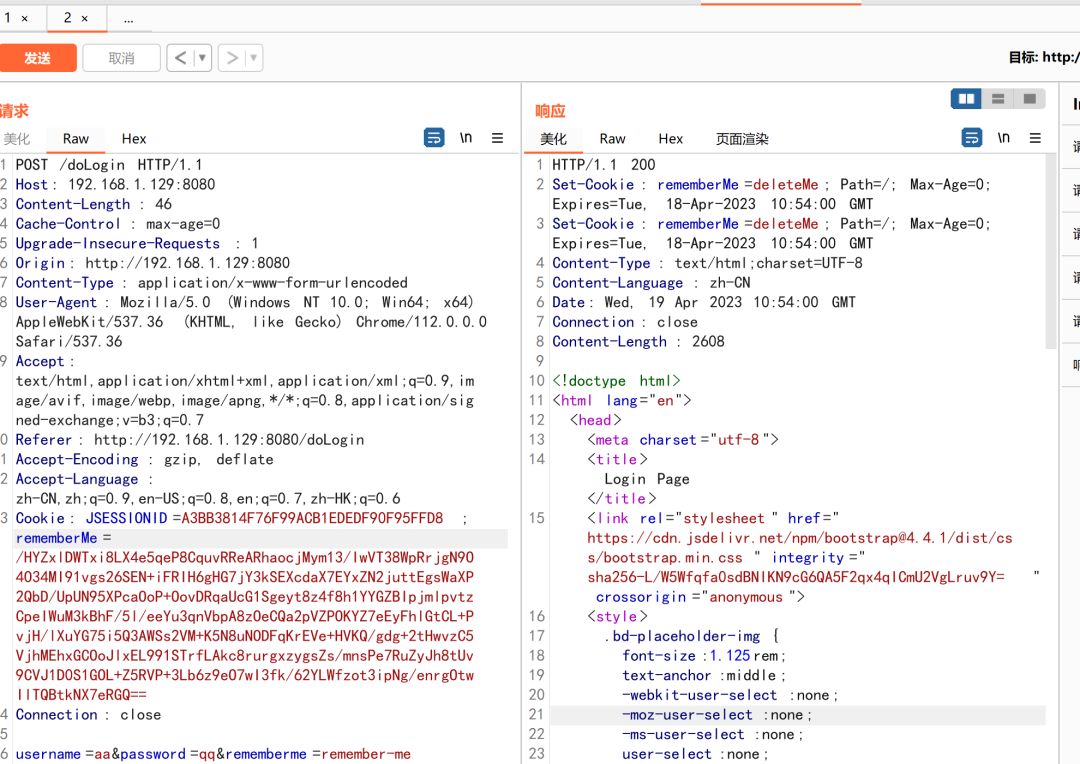Click the <!doctype html> line

[616, 381]
